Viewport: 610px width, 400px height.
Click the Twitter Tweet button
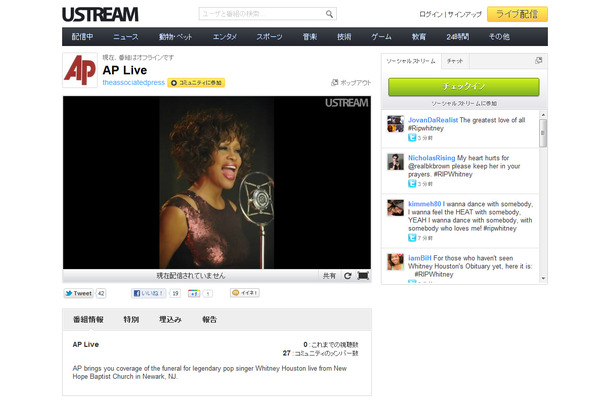coord(79,293)
